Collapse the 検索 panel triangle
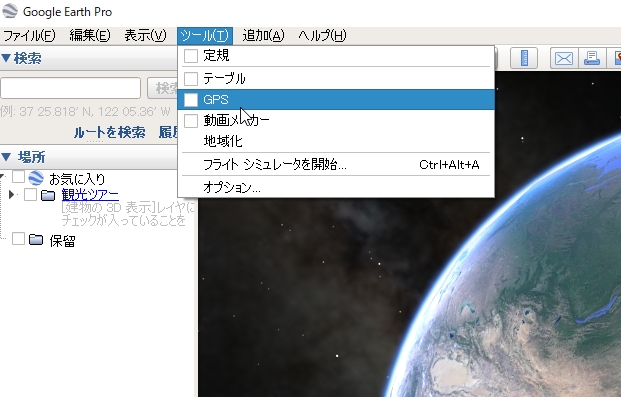 tap(6, 58)
